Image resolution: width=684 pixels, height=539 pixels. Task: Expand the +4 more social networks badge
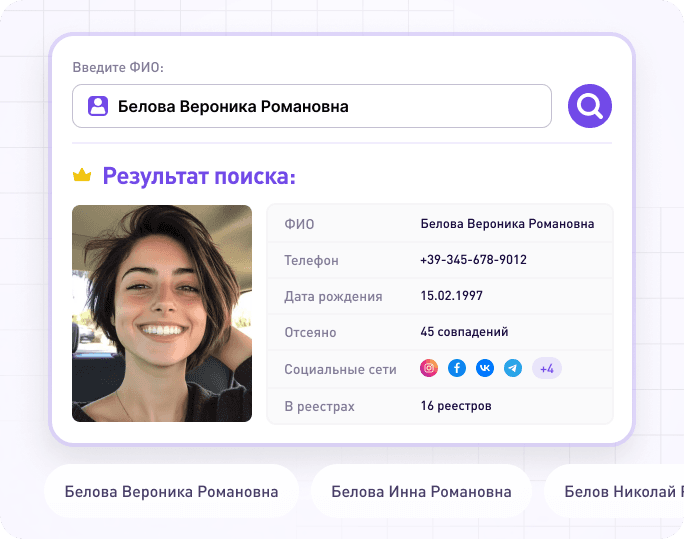[547, 369]
